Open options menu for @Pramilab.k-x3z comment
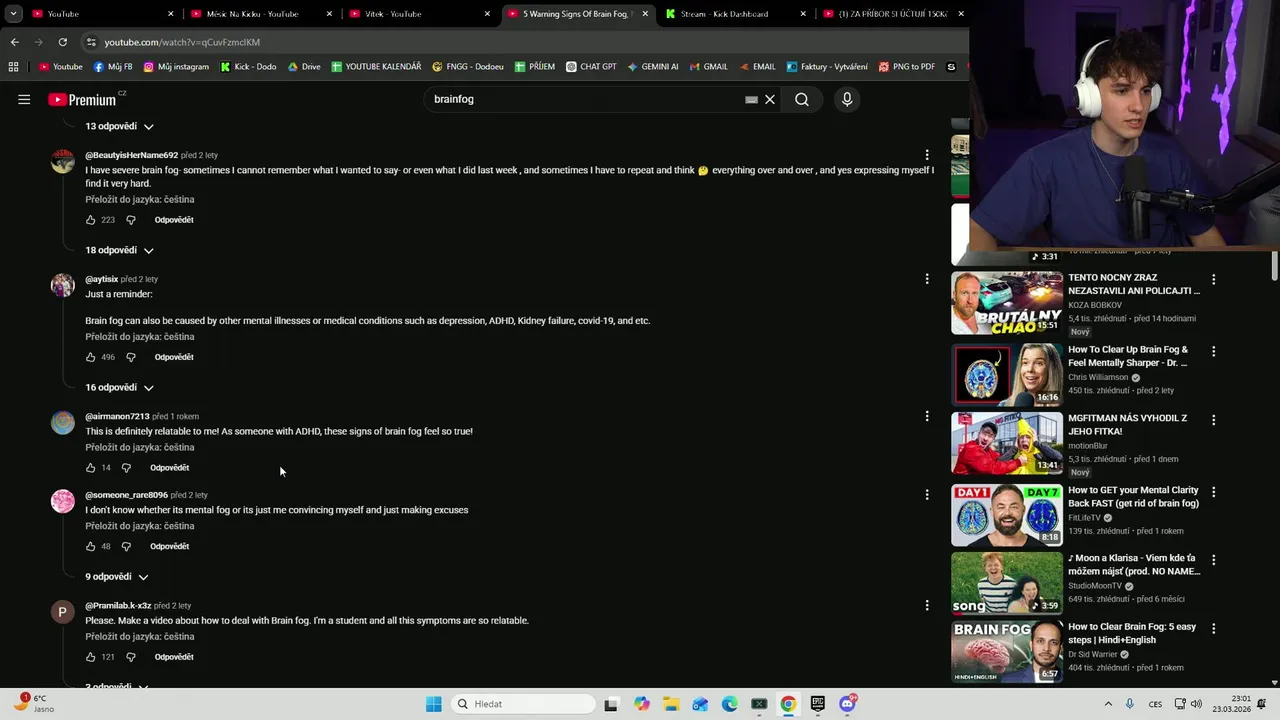 click(x=927, y=605)
